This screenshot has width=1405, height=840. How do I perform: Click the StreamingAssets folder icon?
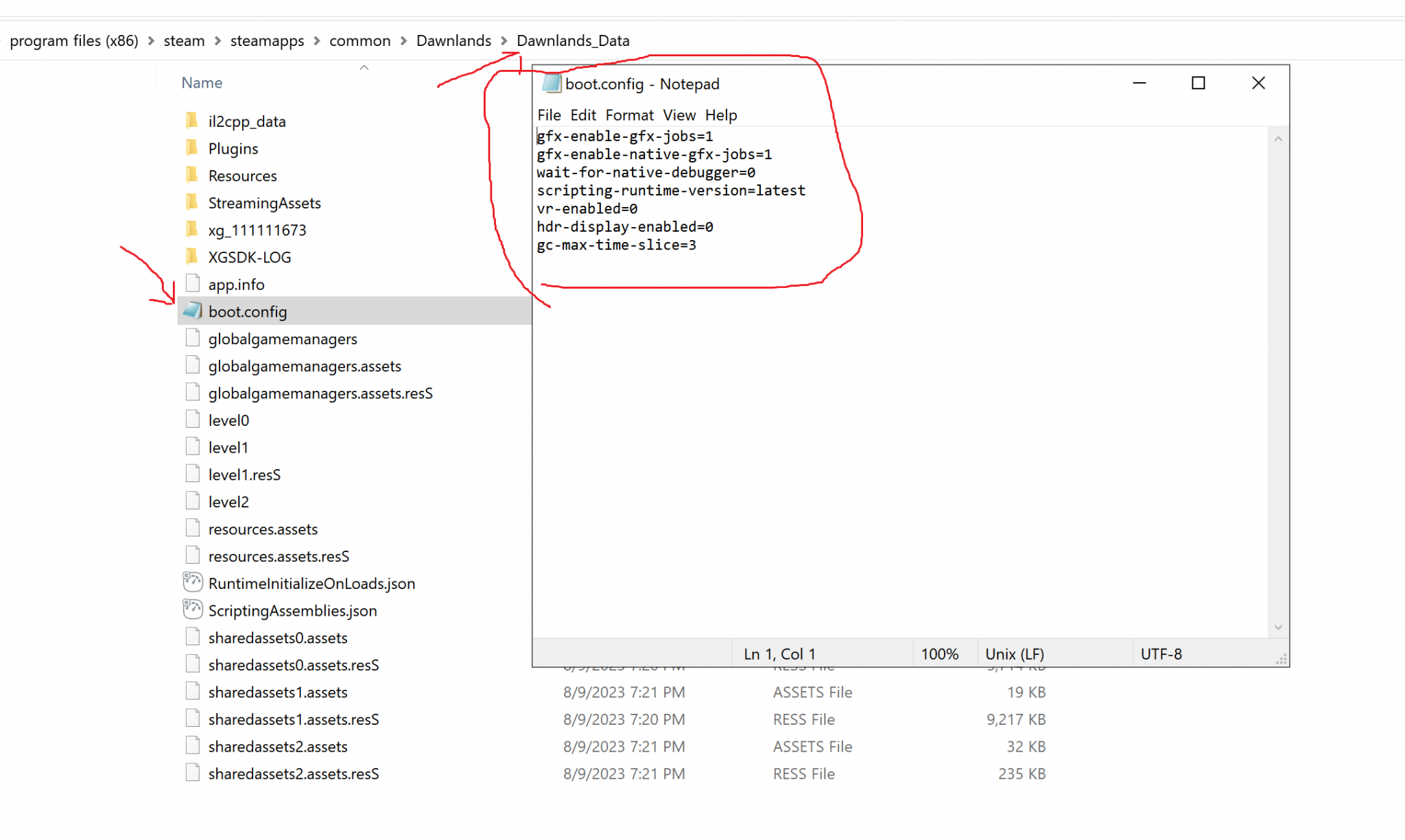(192, 202)
